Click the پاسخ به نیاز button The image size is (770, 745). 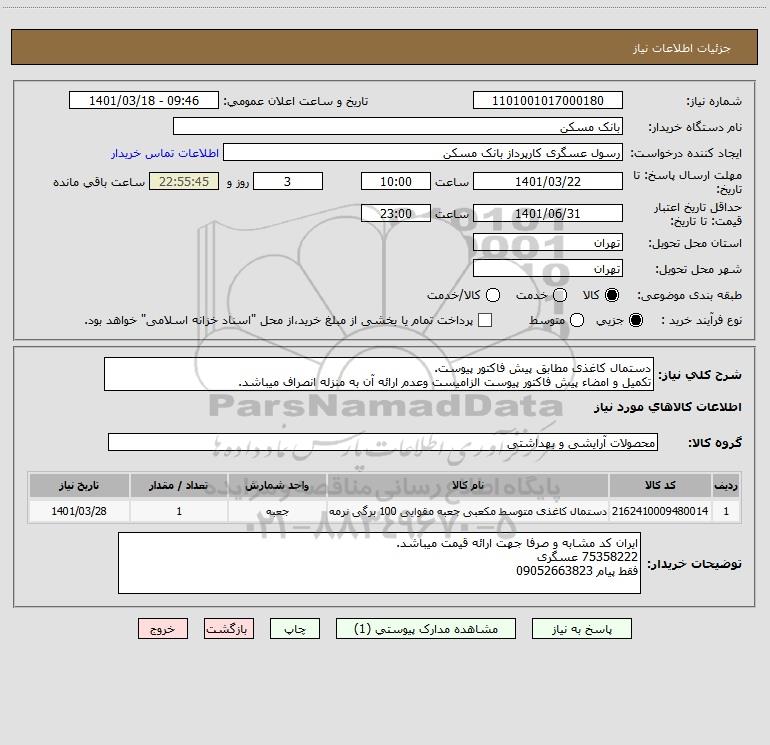tap(582, 629)
